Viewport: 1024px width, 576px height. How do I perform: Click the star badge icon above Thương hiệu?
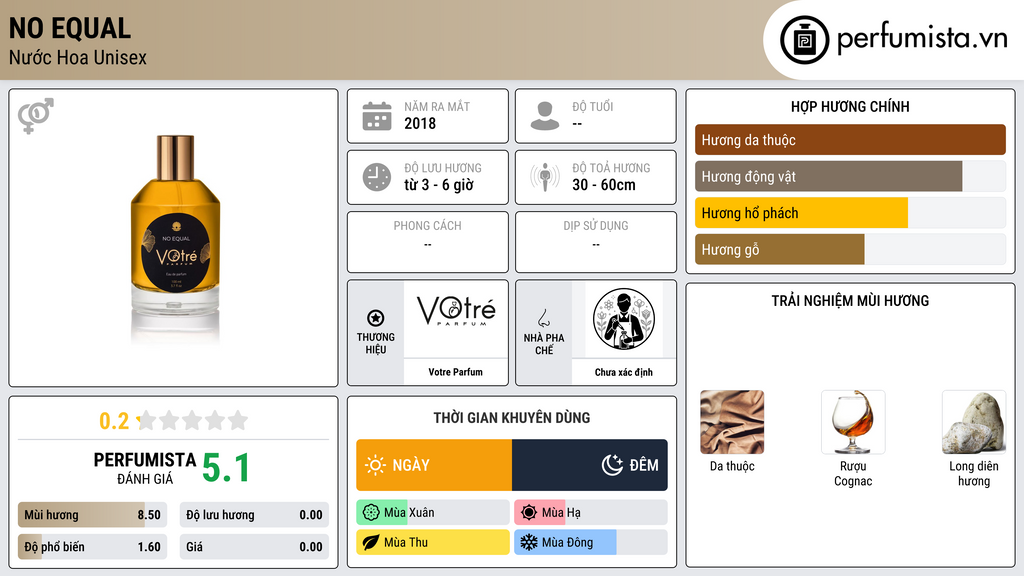376,318
